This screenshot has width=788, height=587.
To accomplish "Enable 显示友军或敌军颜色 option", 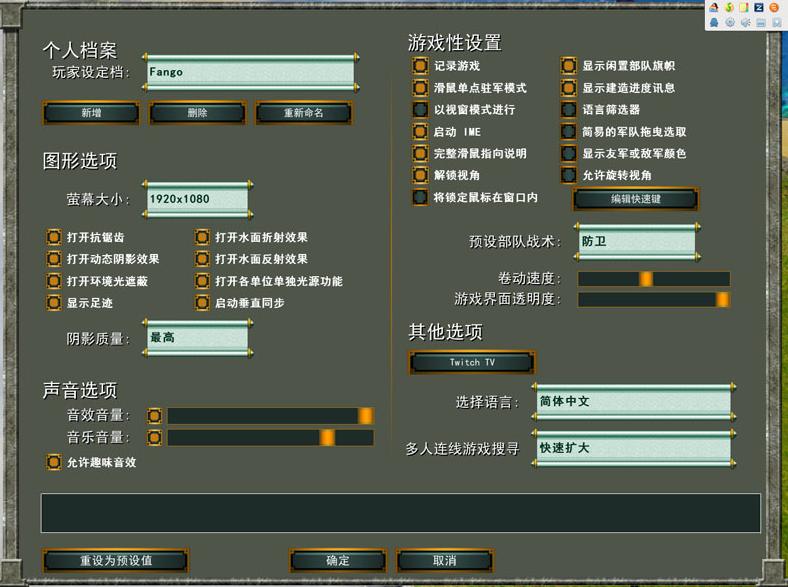I will 568,153.
